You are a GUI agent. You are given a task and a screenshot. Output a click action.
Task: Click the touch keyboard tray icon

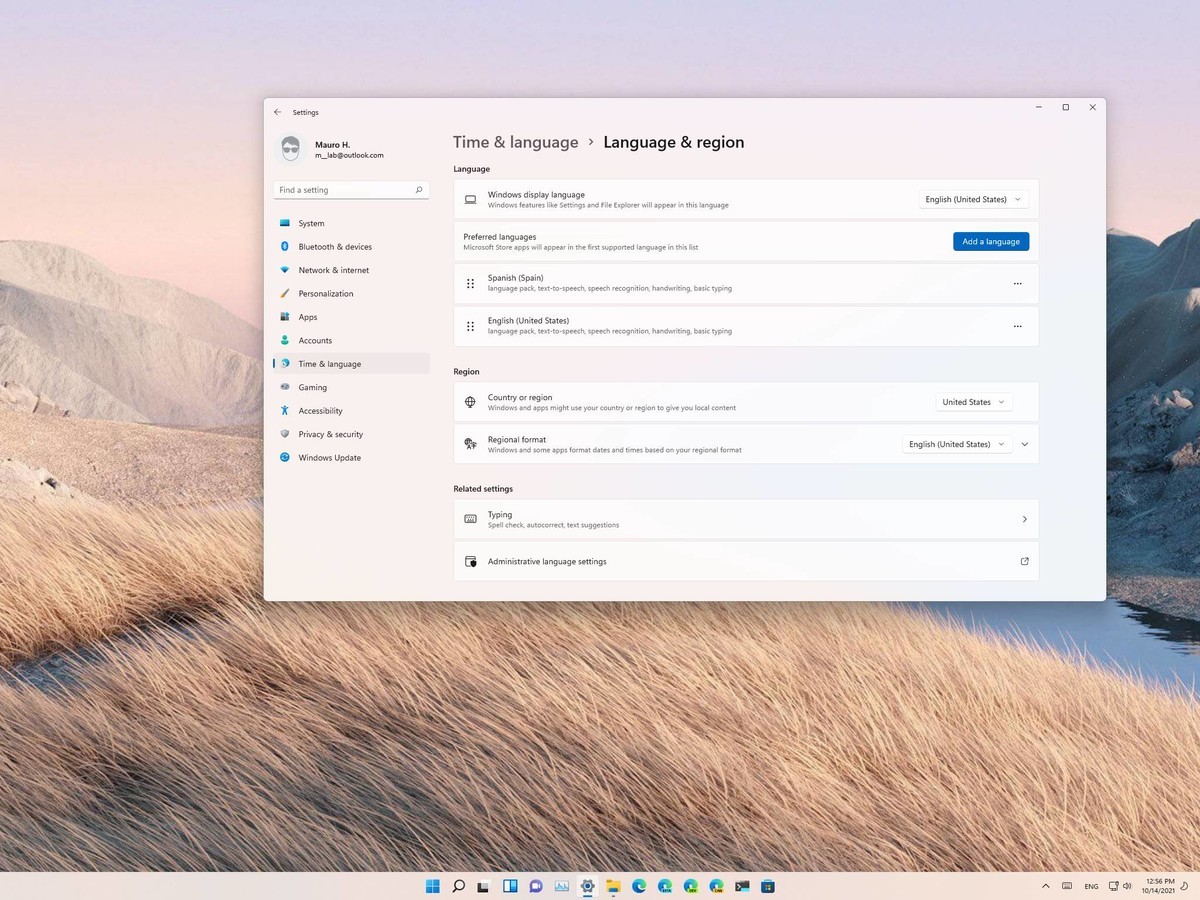tap(1067, 886)
